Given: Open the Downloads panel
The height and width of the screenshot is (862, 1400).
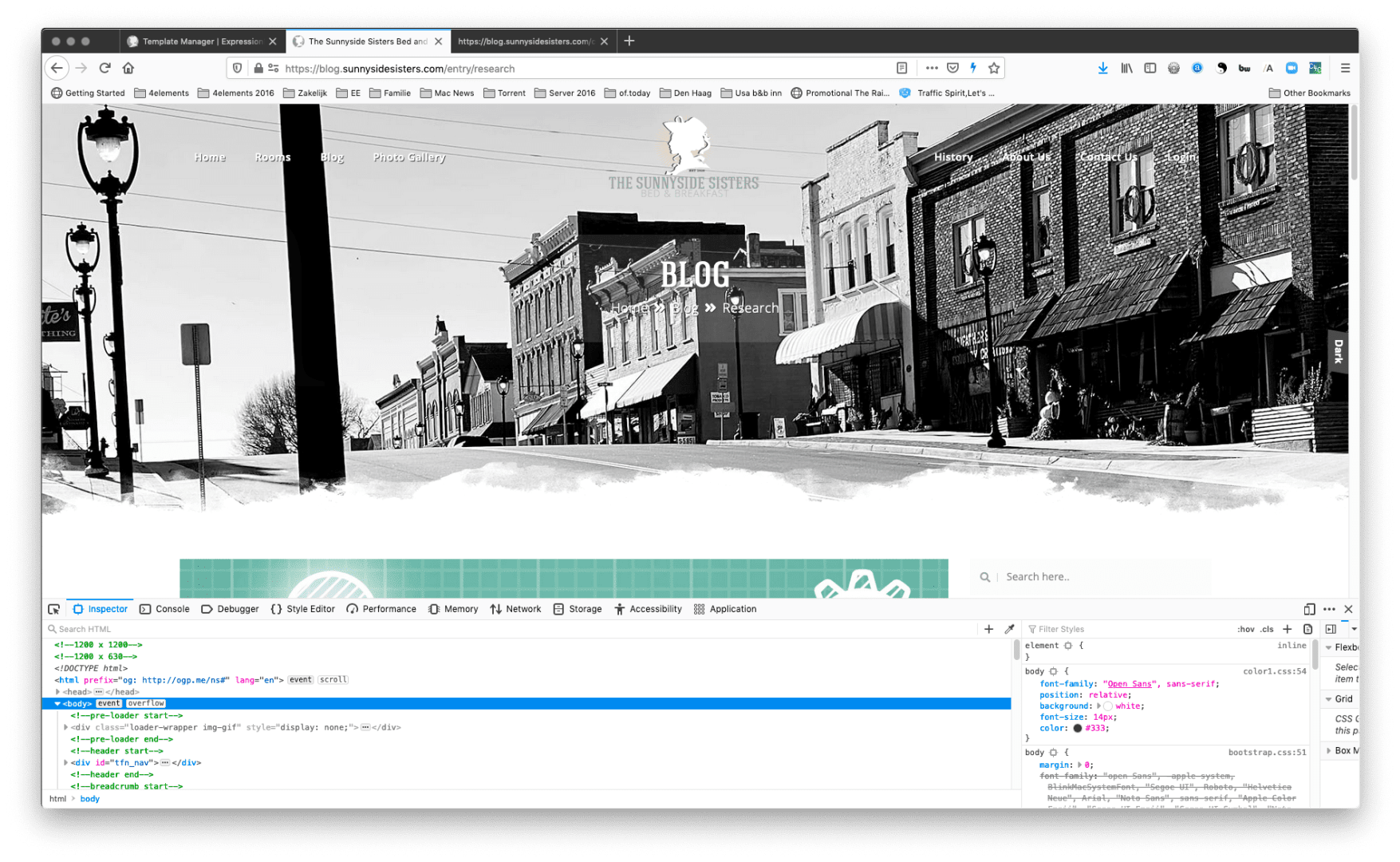Looking at the screenshot, I should pos(1102,68).
